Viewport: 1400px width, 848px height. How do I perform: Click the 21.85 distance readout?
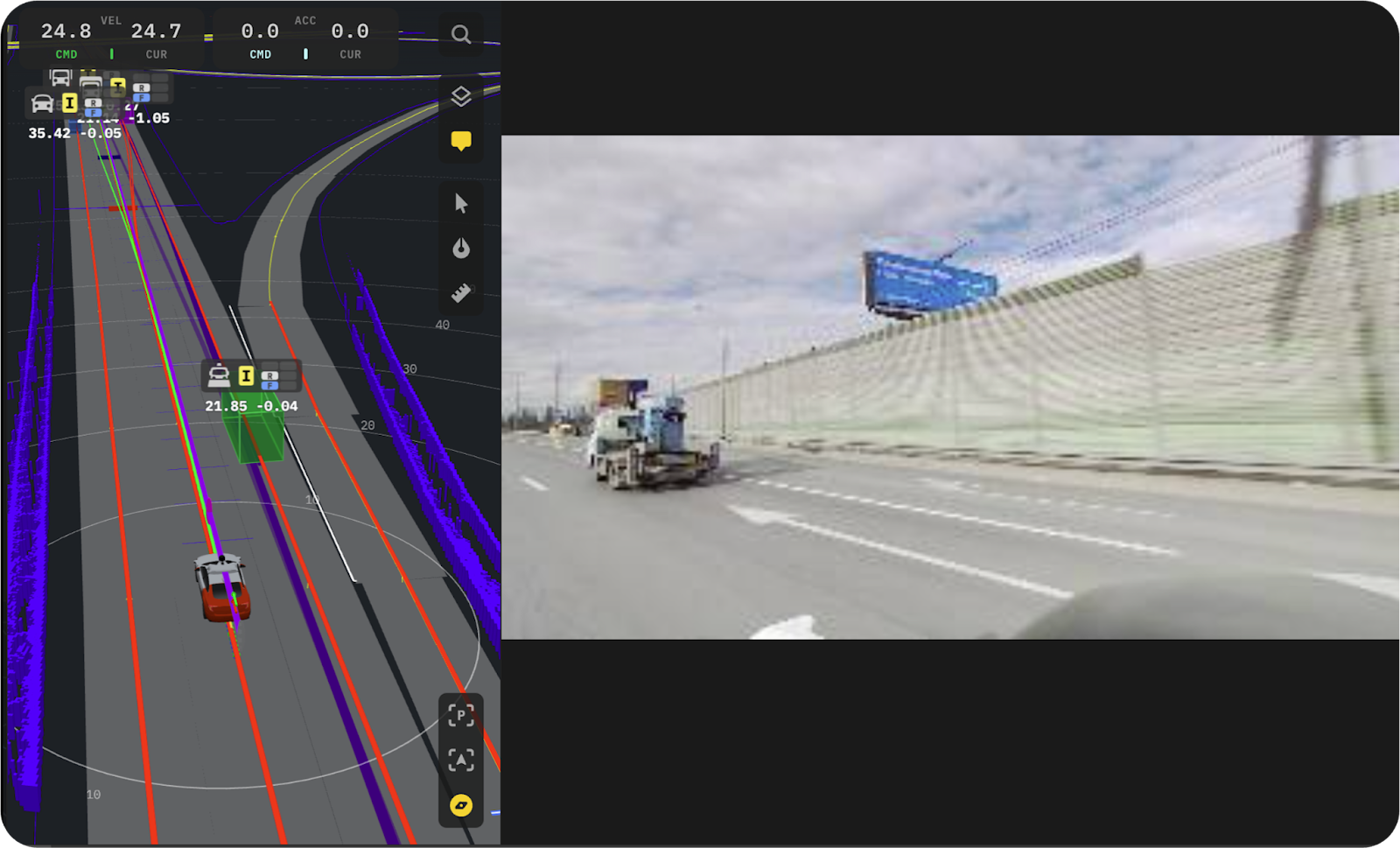pyautogui.click(x=226, y=406)
